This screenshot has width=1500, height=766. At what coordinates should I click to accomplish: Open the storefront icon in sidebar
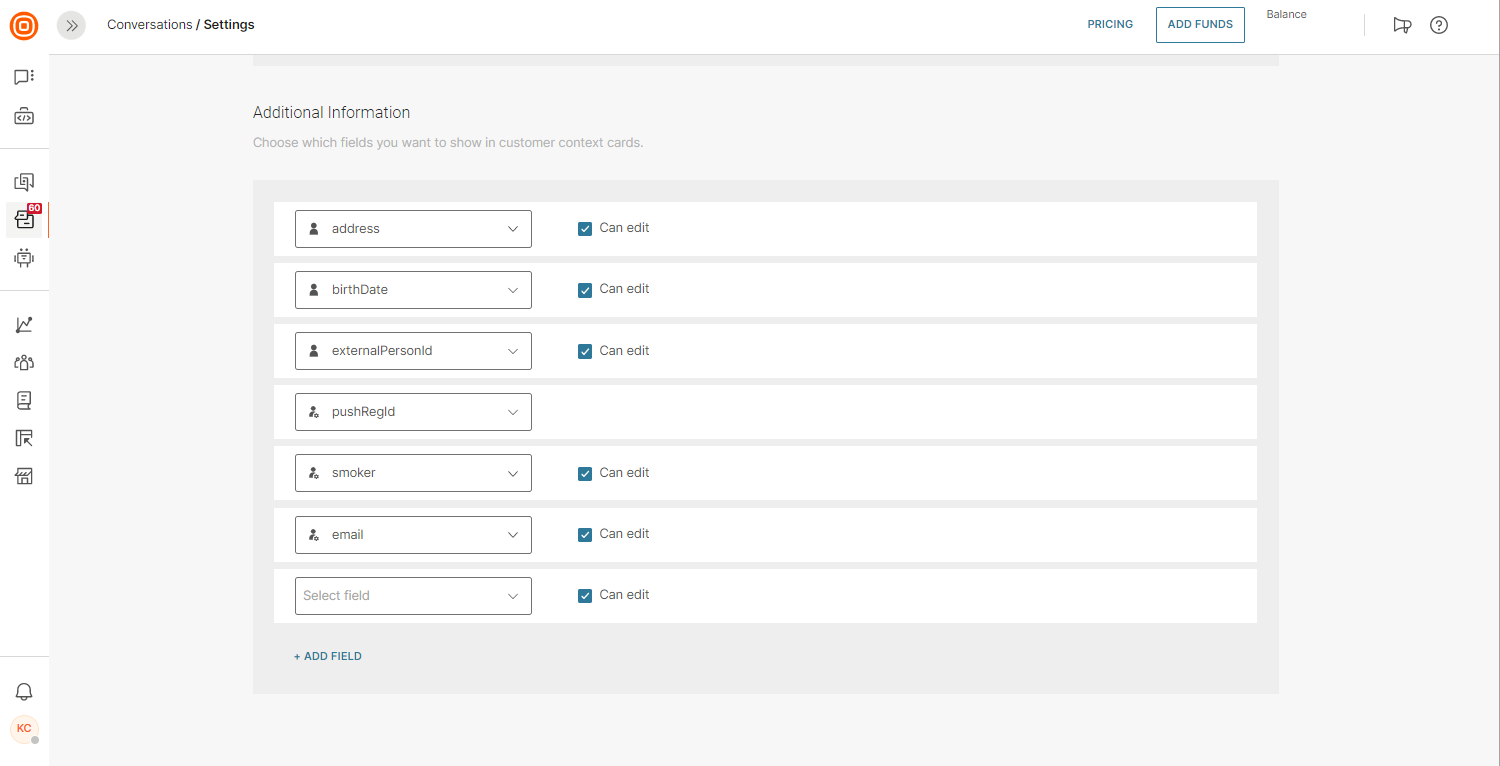24,476
